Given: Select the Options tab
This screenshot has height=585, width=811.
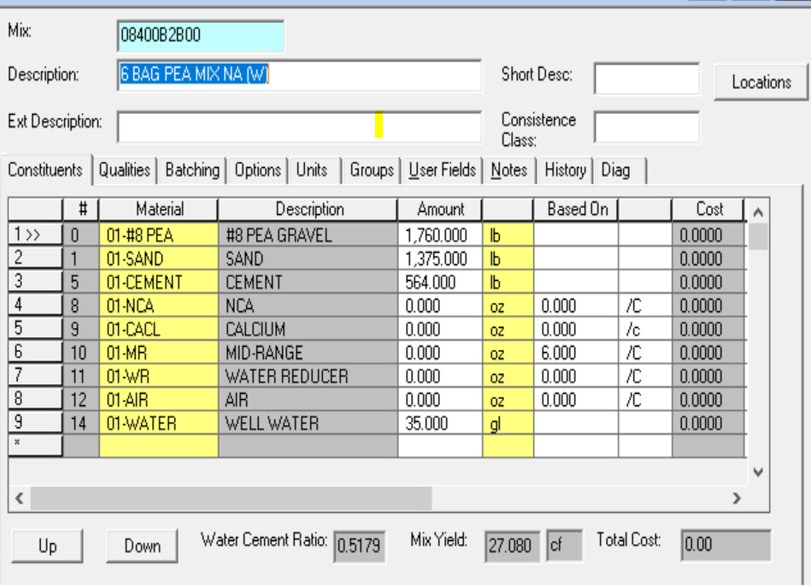Looking at the screenshot, I should 257,170.
